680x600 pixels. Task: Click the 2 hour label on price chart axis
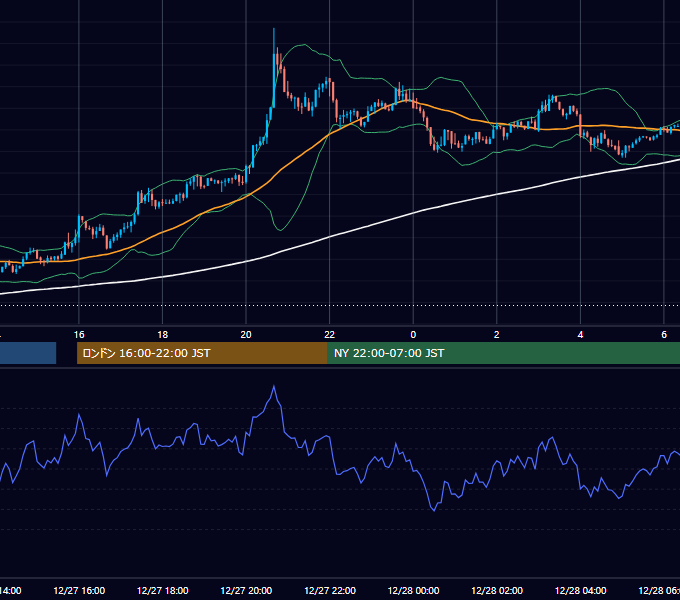click(x=497, y=335)
